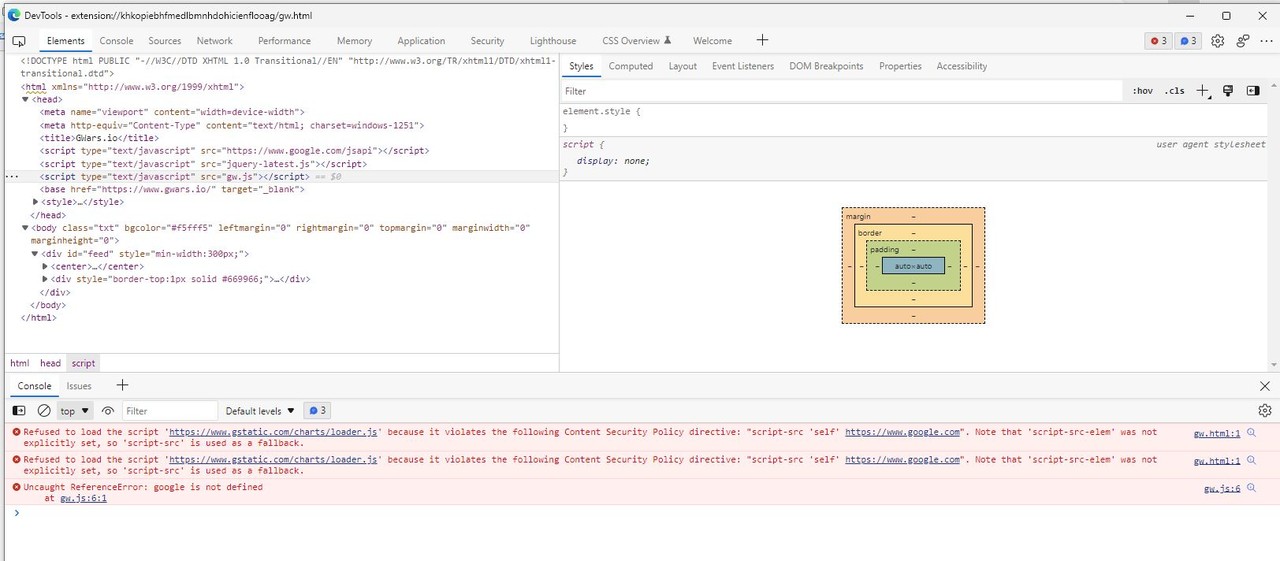Open the Computed styles tab
1280x561 pixels.
click(631, 66)
